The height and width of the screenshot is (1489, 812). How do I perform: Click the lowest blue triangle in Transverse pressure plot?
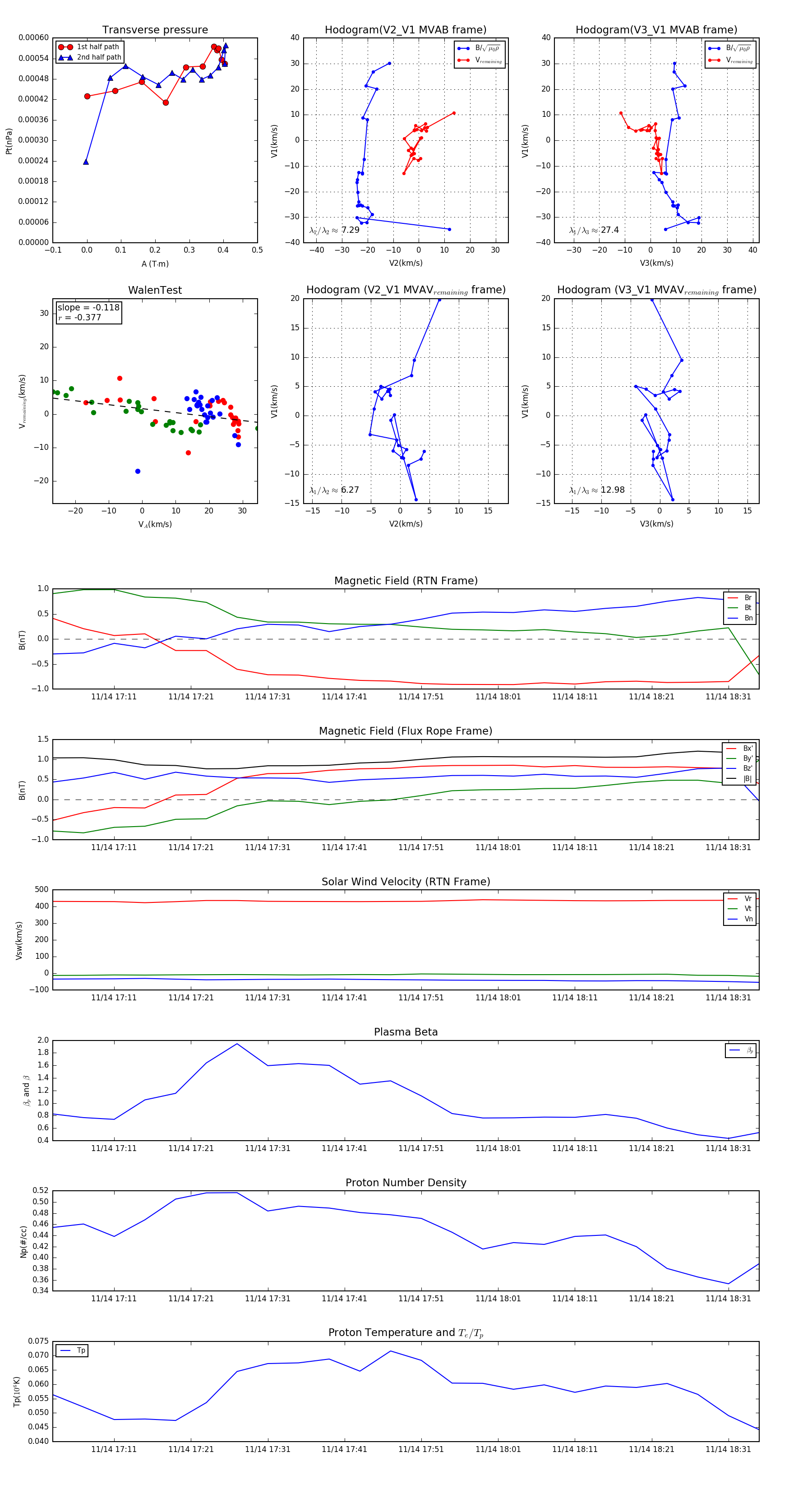(x=86, y=162)
